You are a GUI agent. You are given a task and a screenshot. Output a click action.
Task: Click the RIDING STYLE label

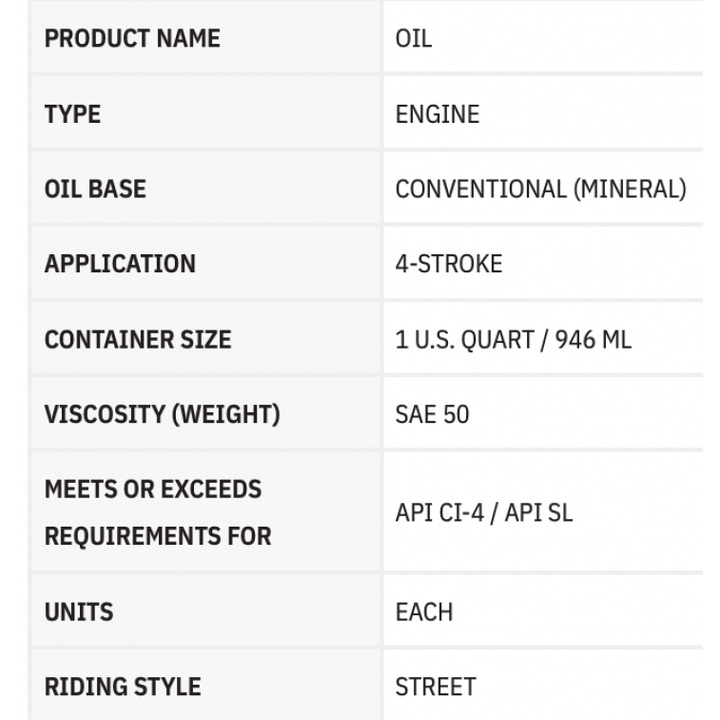click(123, 686)
